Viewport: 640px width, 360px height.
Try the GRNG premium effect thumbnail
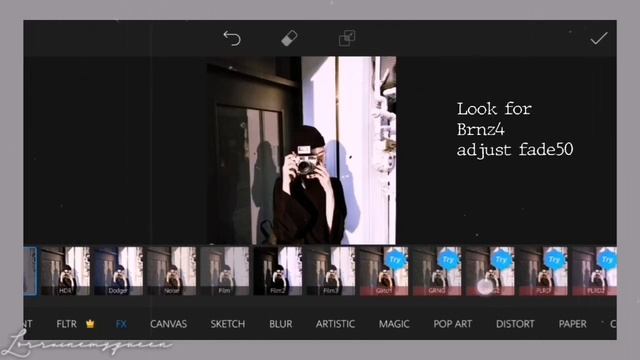(x=437, y=271)
